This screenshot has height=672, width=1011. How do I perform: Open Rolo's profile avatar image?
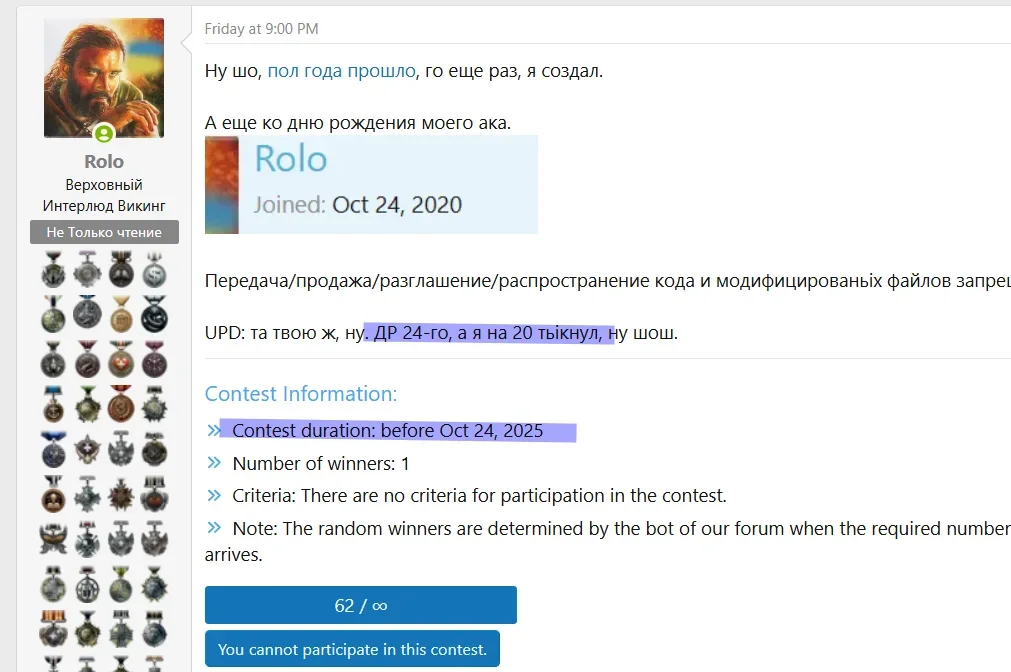pyautogui.click(x=104, y=78)
